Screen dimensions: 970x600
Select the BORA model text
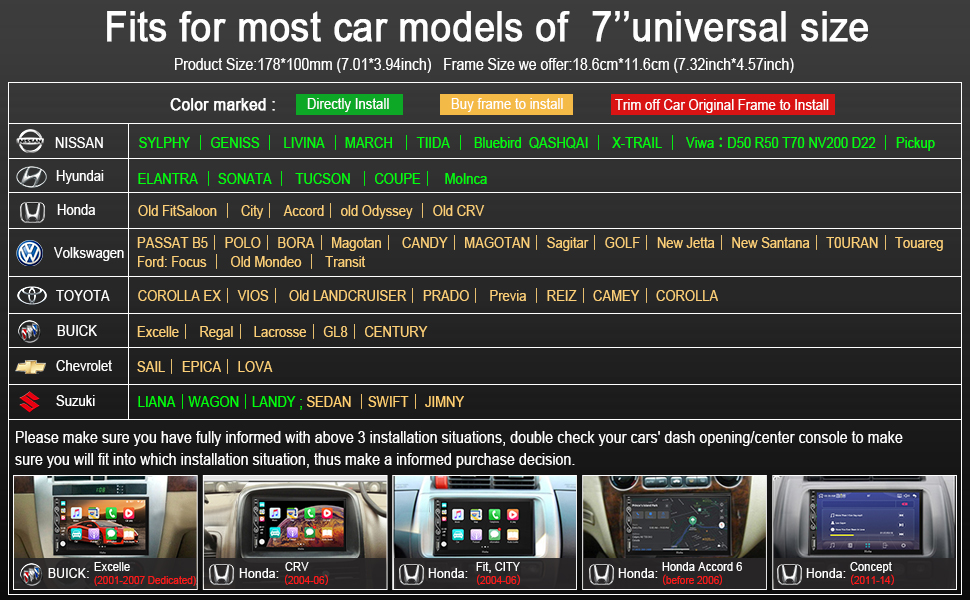(296, 243)
